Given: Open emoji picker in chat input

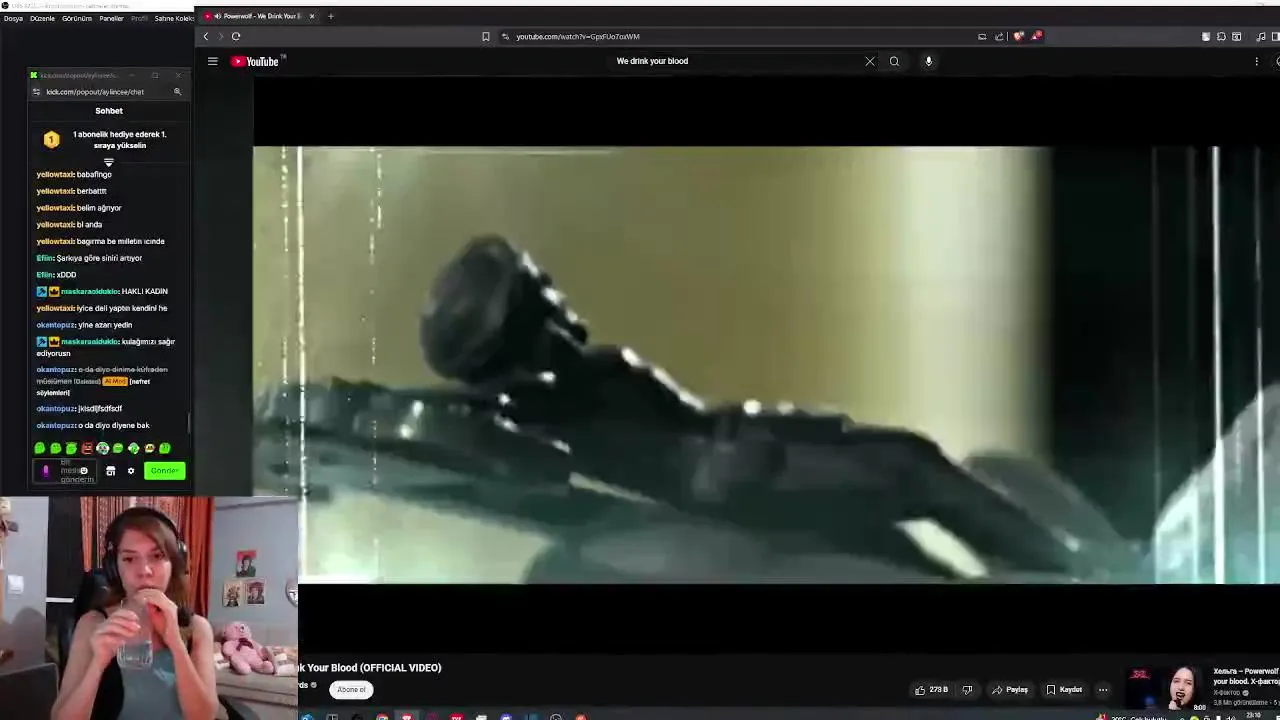Looking at the screenshot, I should pos(84,471).
